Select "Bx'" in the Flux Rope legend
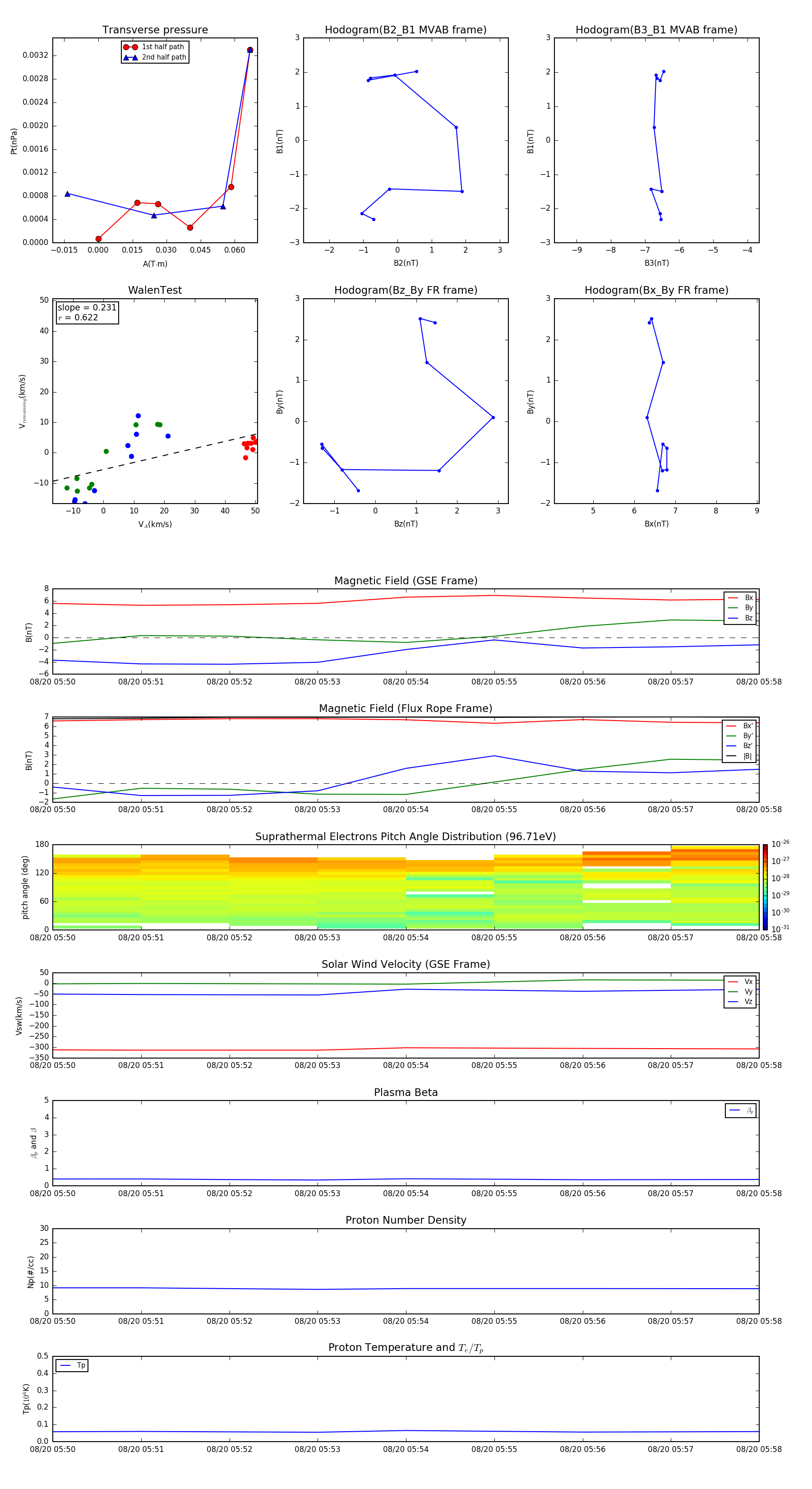Image resolution: width=812 pixels, height=1489 pixels. 740,726
